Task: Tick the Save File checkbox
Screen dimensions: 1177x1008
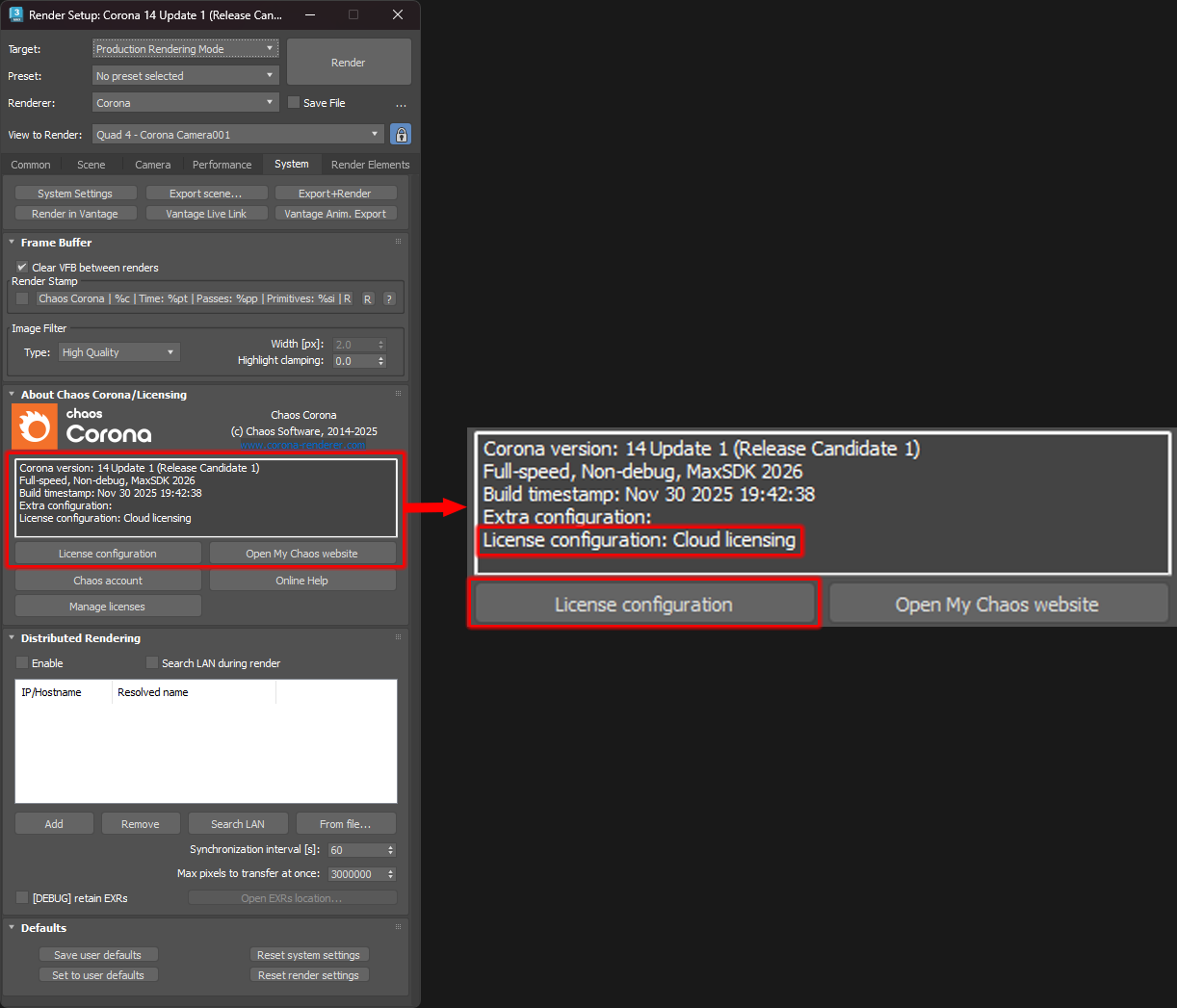Action: [x=295, y=103]
